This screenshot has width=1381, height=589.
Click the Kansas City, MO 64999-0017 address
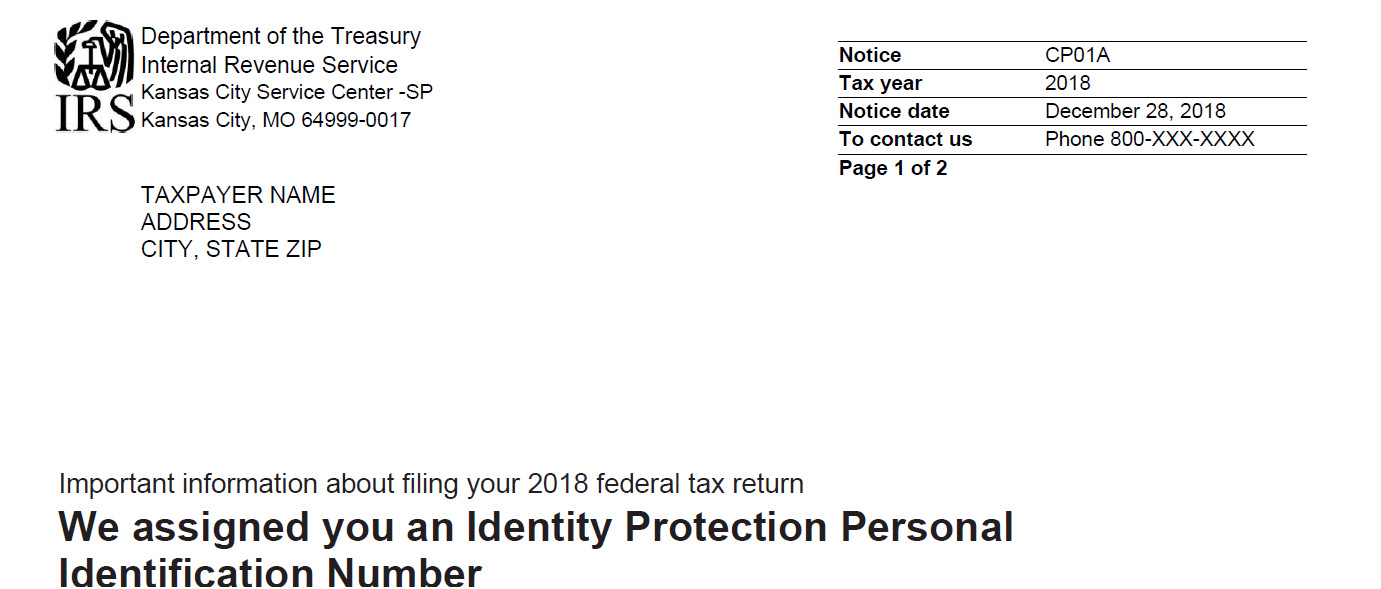point(276,120)
